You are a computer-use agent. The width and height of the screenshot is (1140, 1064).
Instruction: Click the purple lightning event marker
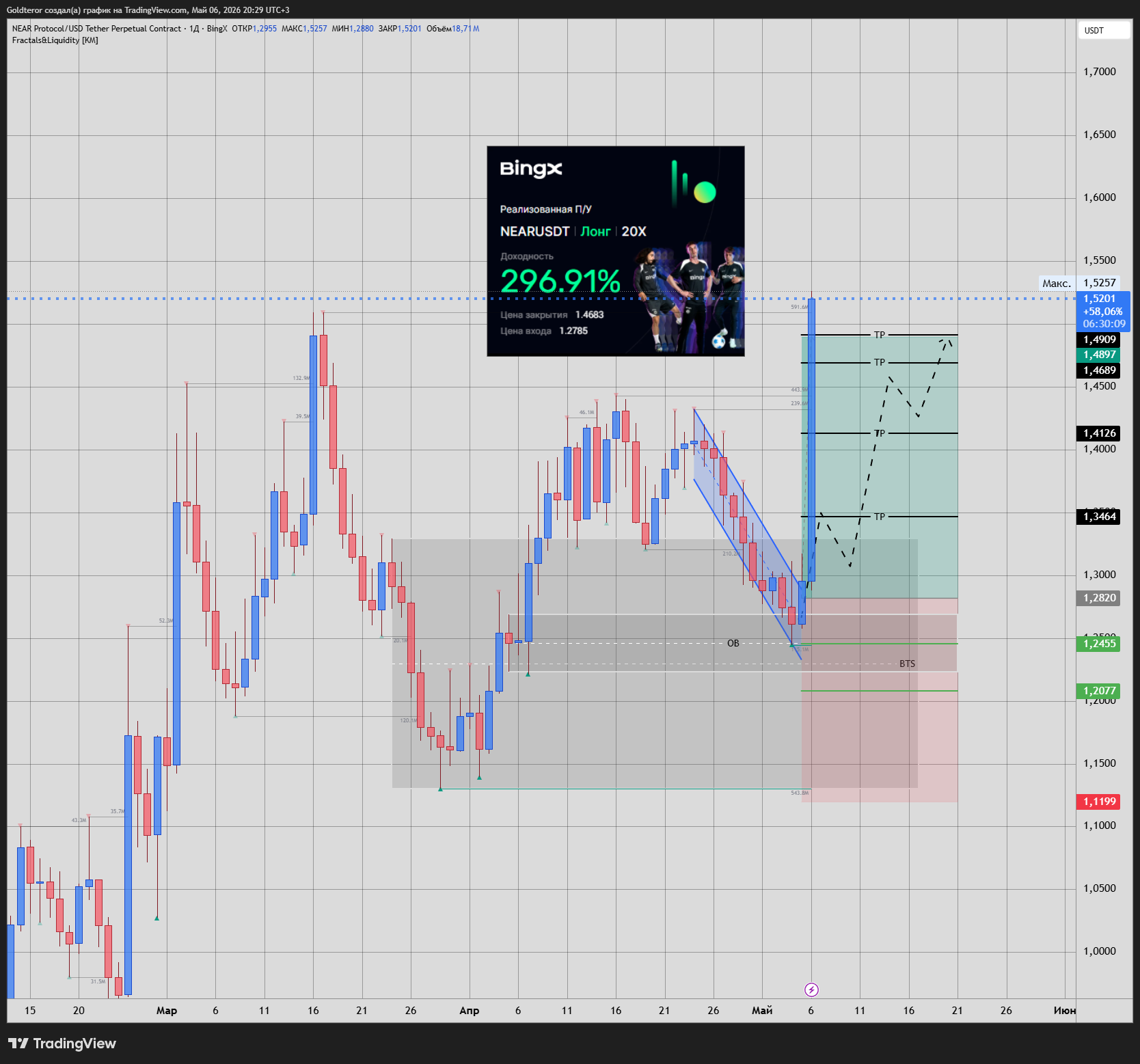(811, 990)
